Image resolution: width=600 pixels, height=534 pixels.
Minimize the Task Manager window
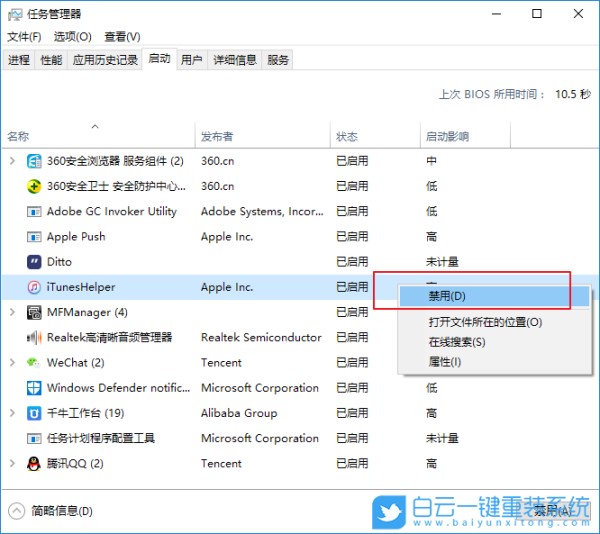[x=496, y=14]
